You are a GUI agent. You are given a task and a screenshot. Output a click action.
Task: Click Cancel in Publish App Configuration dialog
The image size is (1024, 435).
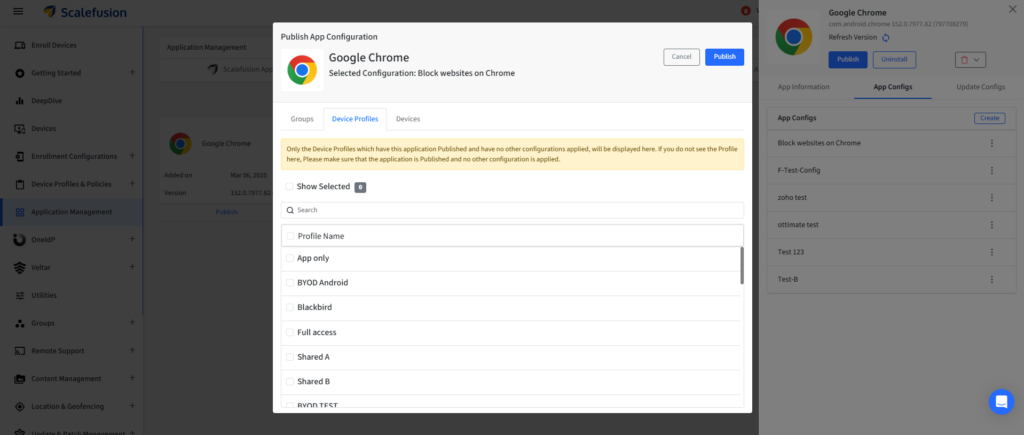tap(681, 57)
